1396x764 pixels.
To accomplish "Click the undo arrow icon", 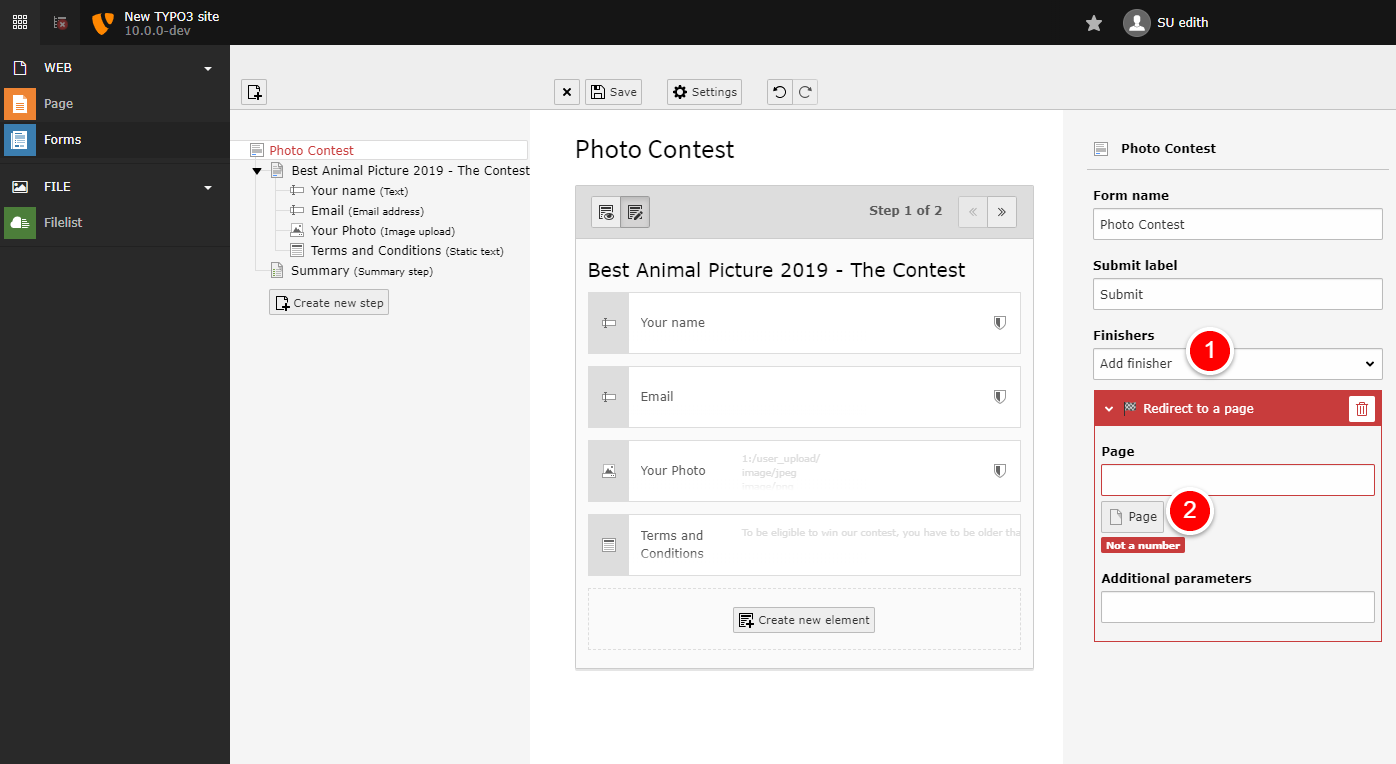I will [x=780, y=92].
